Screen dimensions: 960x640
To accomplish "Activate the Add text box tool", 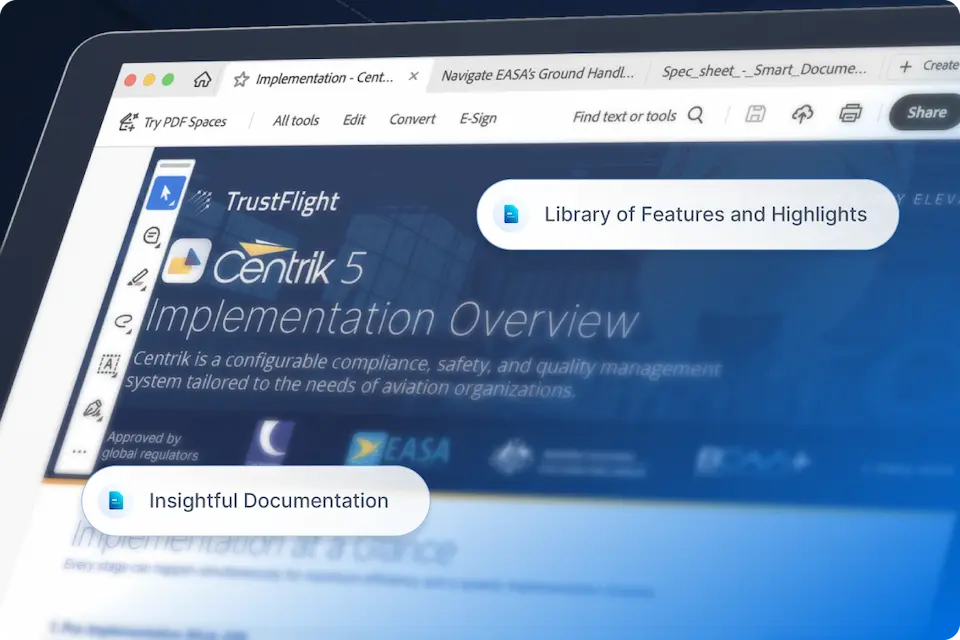I will pos(108,364).
